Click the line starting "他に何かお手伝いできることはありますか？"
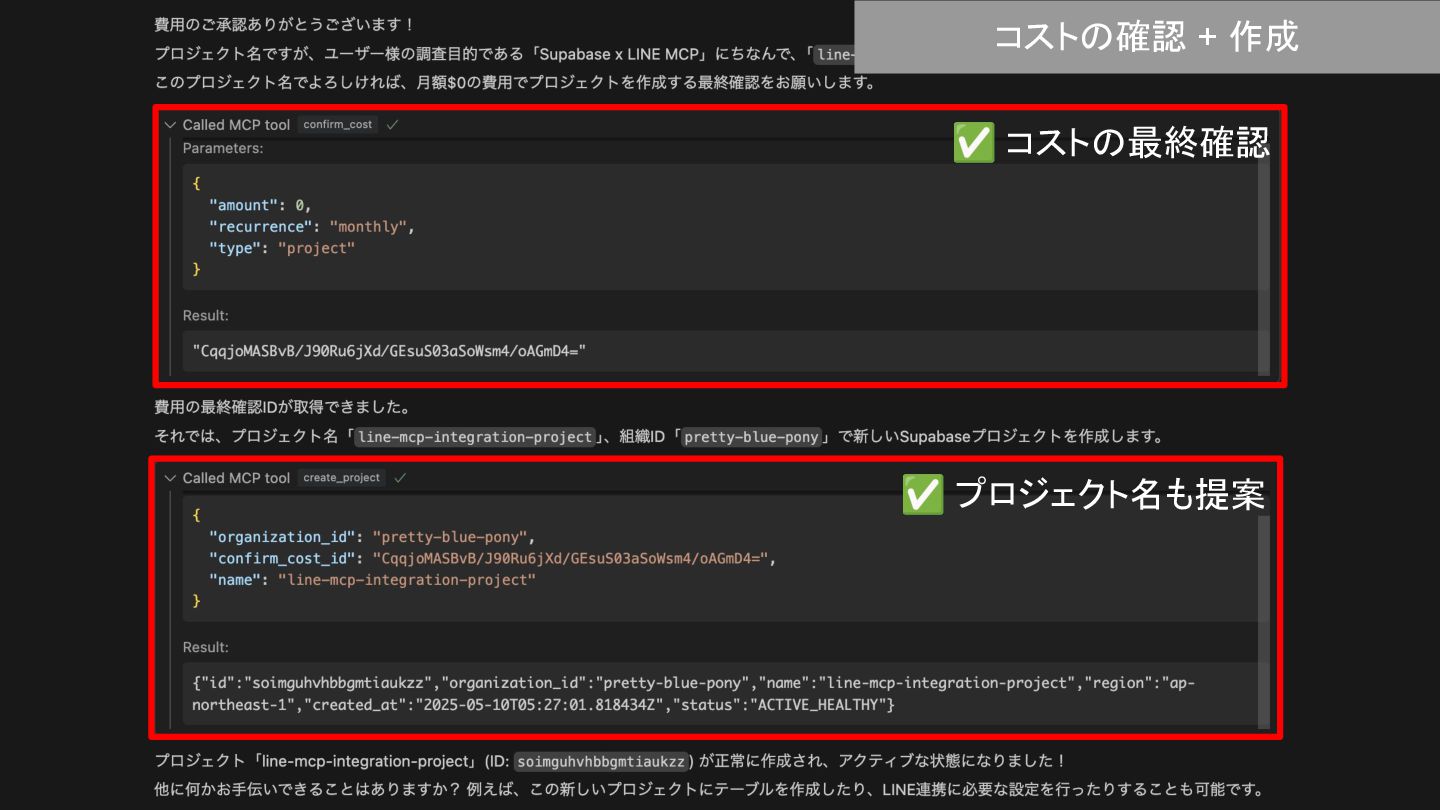Viewport: 1440px width, 810px height. point(710,790)
